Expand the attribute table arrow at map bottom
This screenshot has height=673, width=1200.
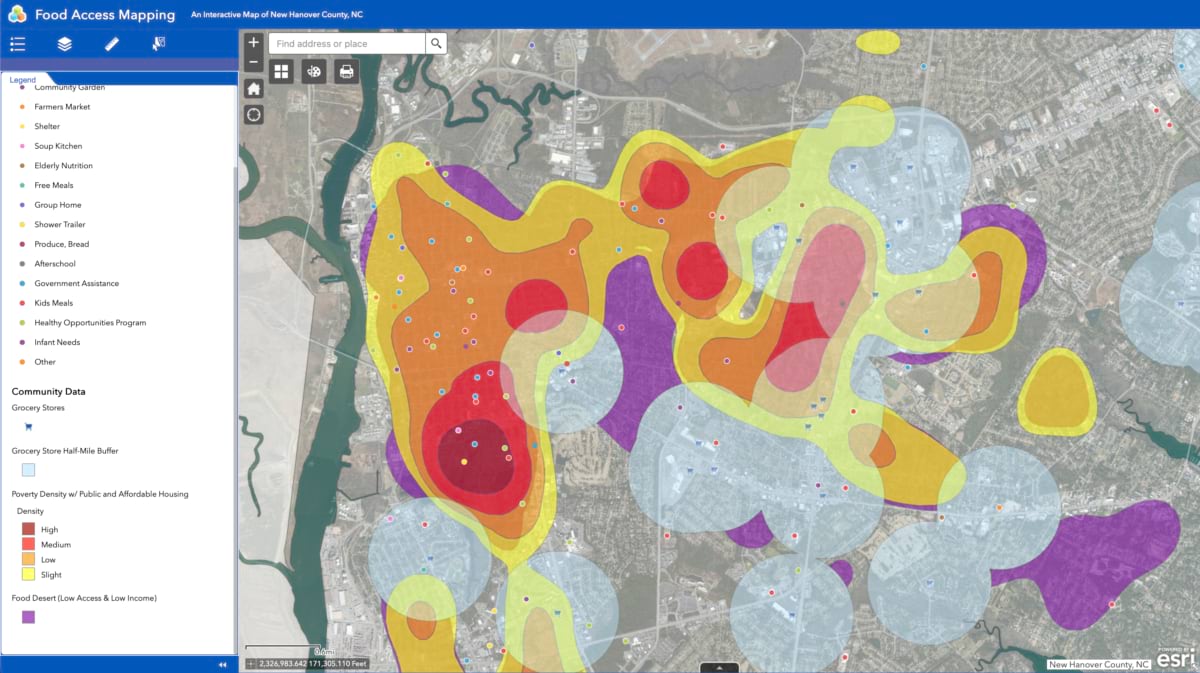(720, 668)
